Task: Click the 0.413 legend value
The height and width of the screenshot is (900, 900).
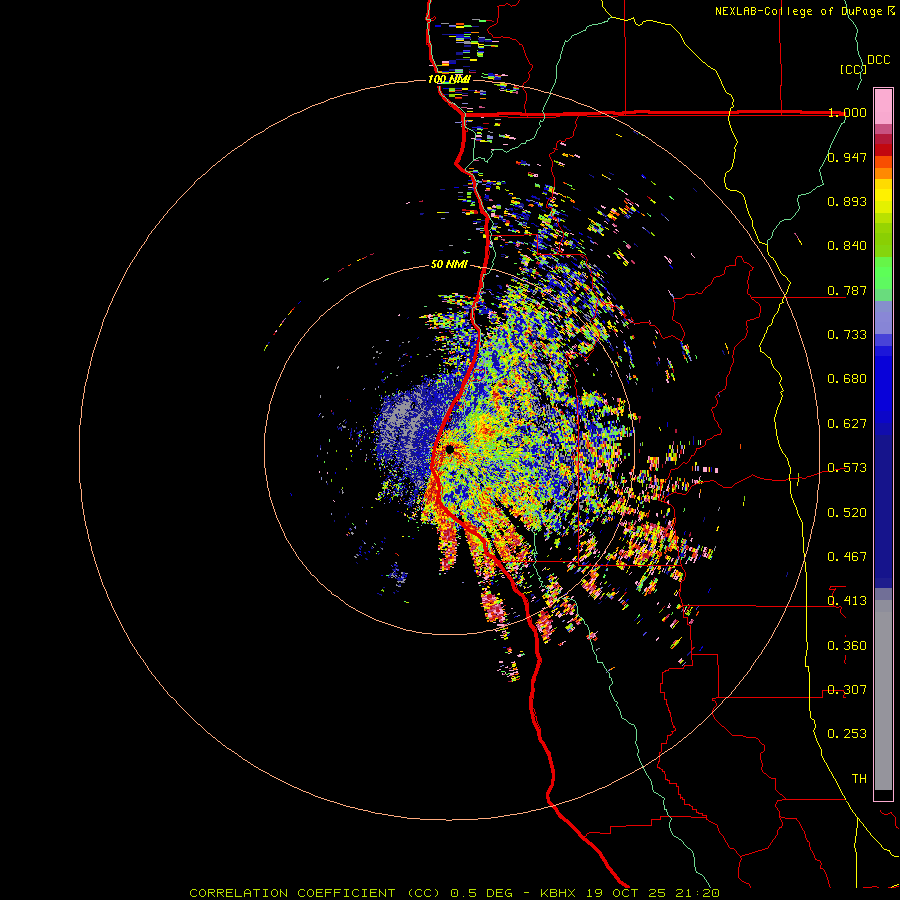Action: 847,601
